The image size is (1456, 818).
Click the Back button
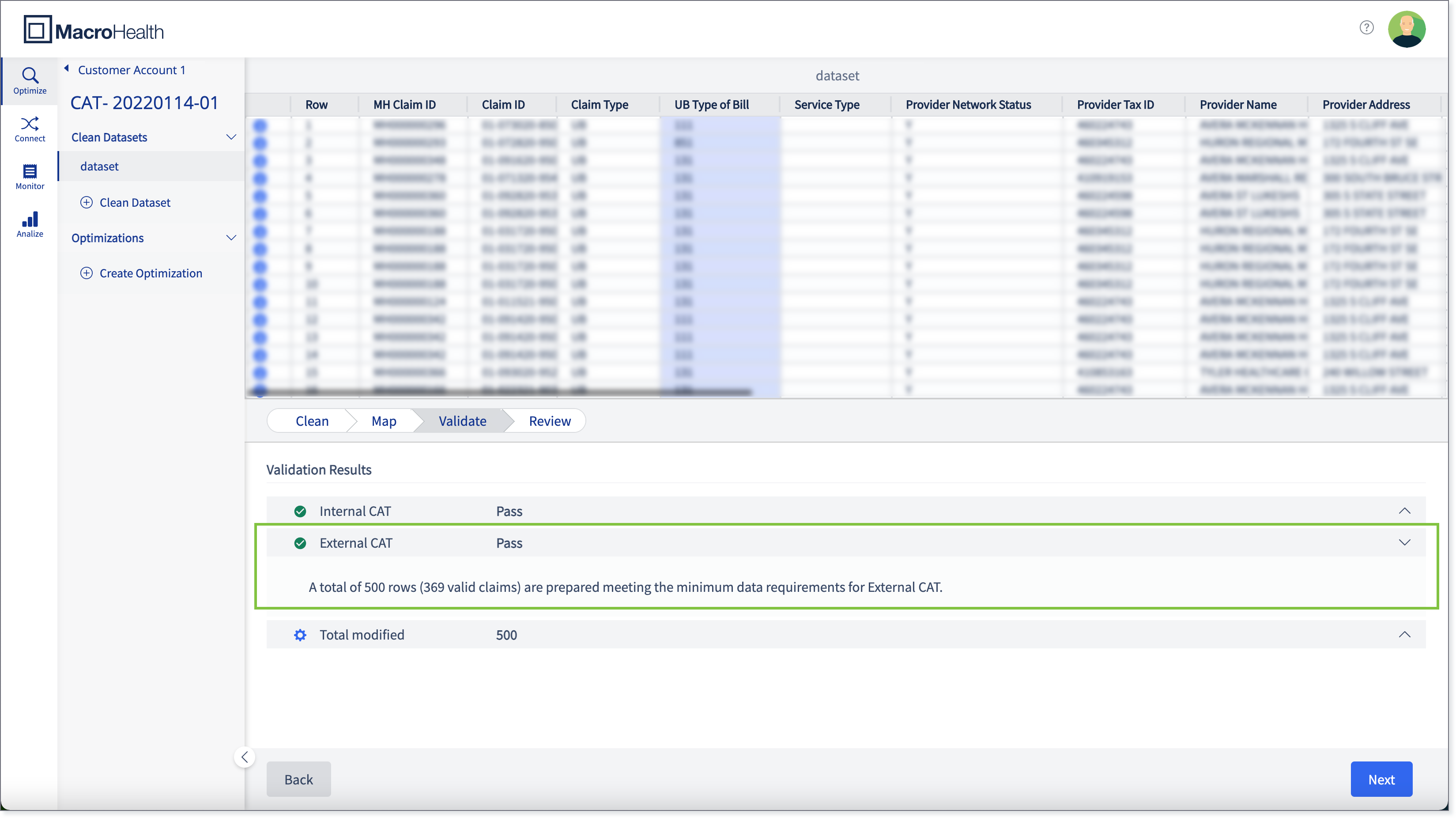[x=298, y=780]
